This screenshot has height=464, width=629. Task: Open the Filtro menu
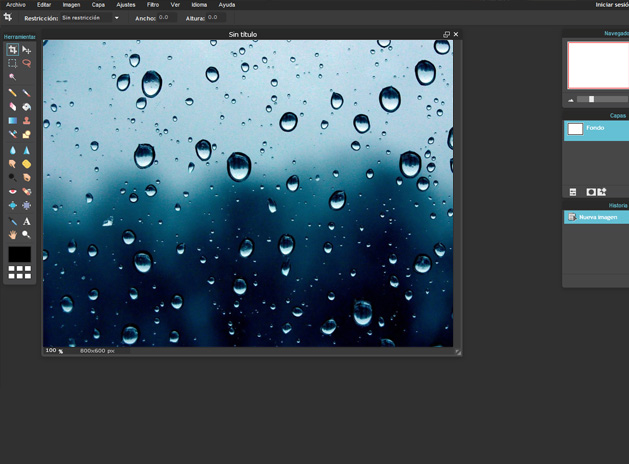(x=153, y=5)
